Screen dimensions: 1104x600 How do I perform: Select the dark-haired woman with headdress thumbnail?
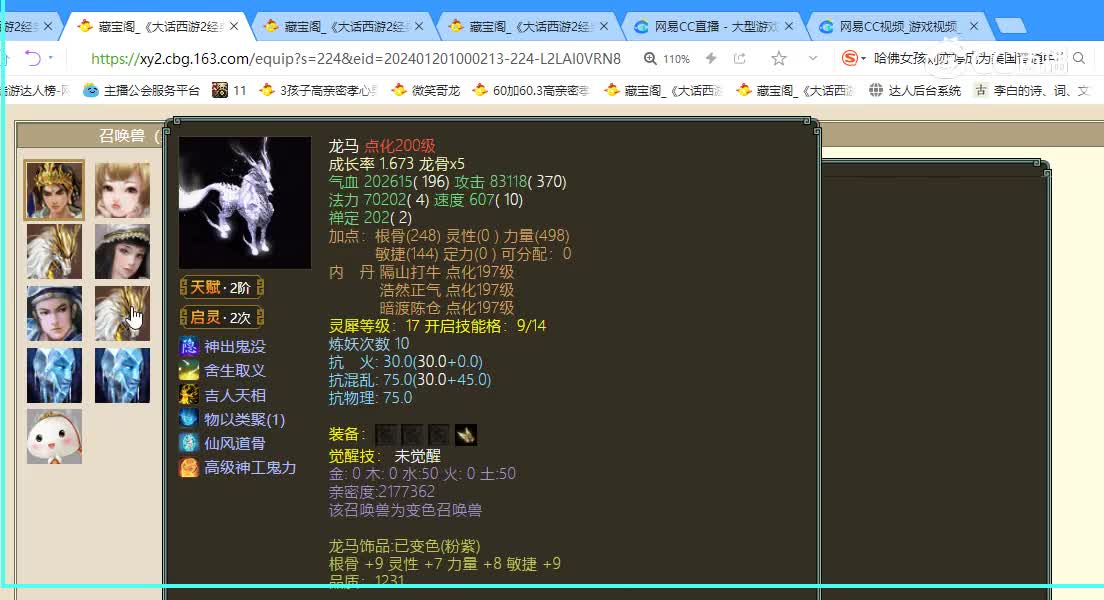pos(123,251)
